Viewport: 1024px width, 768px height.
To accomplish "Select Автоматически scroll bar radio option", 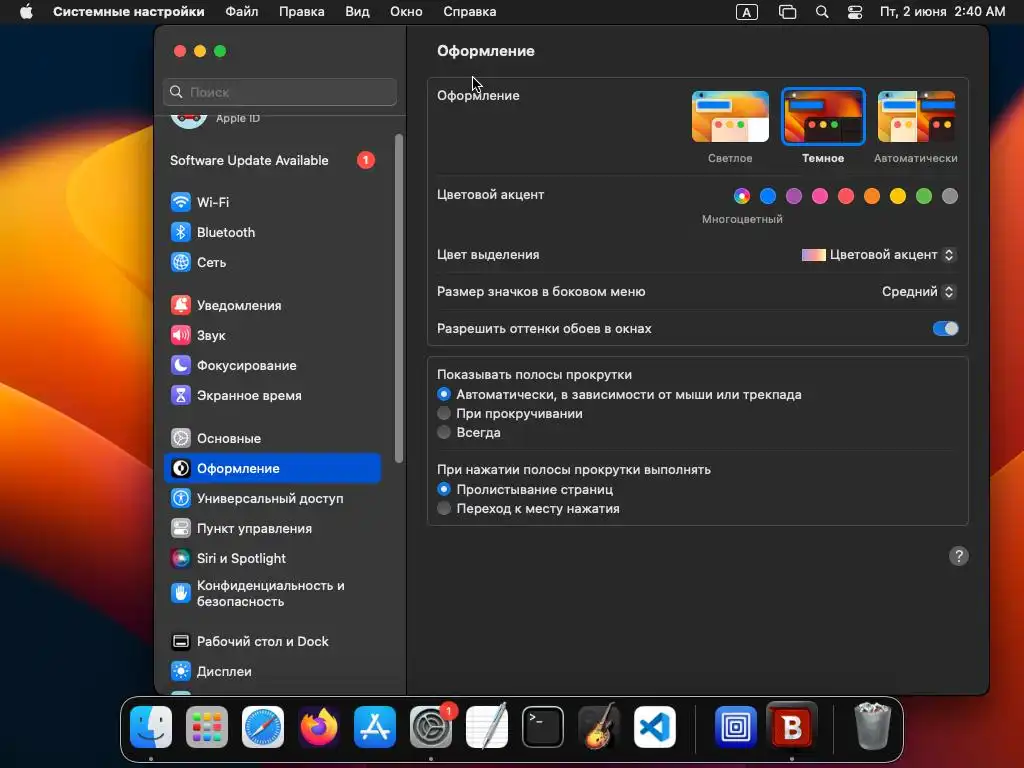I will pyautogui.click(x=443, y=394).
